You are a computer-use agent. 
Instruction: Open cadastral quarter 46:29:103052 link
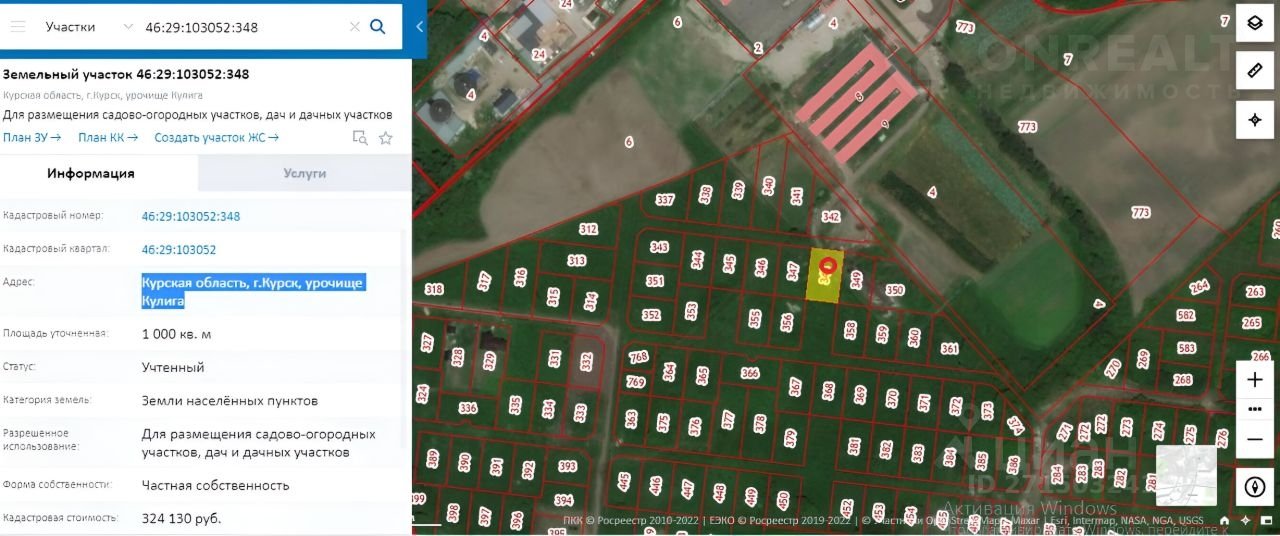(x=179, y=249)
